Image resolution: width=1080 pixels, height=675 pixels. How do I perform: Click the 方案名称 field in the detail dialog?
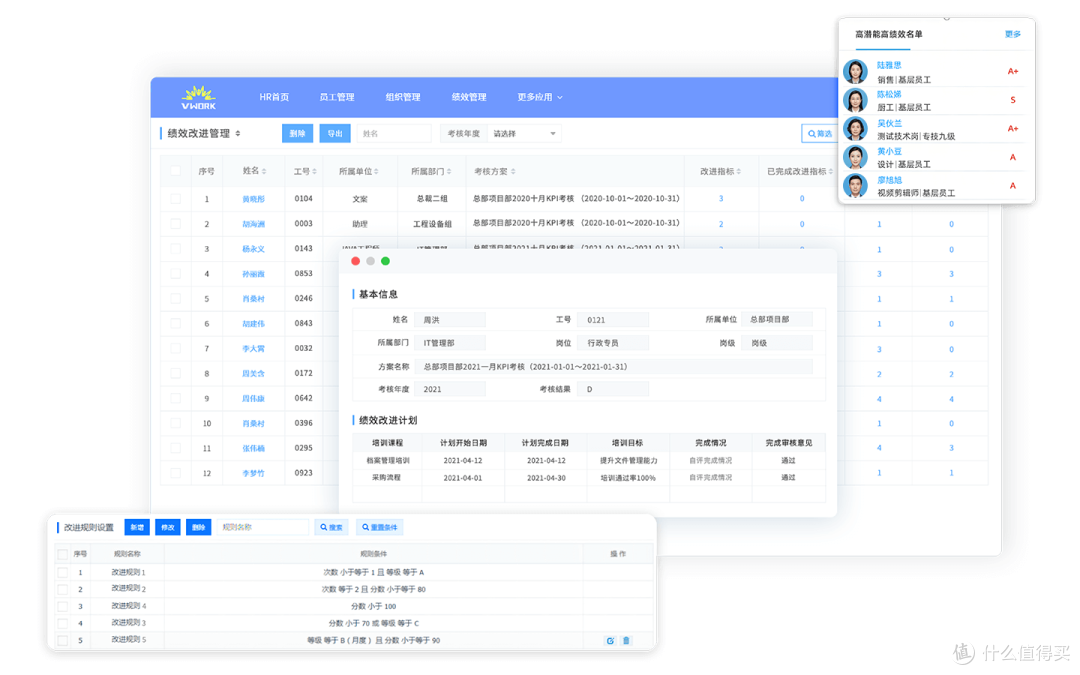pyautogui.click(x=614, y=367)
